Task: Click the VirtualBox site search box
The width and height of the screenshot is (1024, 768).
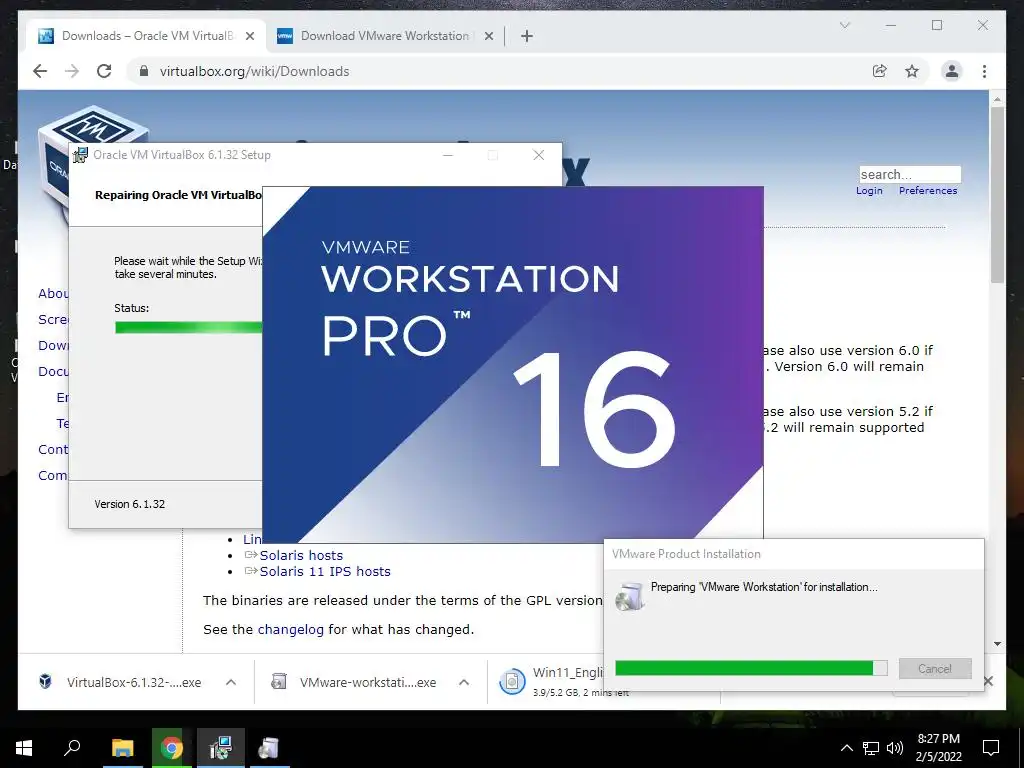Action: coord(910,174)
